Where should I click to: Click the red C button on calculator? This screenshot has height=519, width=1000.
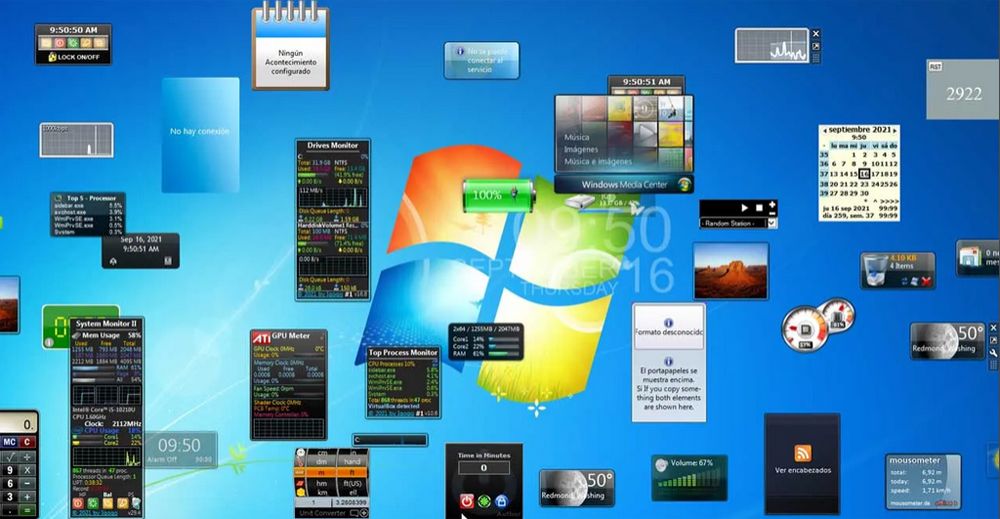click(27, 442)
